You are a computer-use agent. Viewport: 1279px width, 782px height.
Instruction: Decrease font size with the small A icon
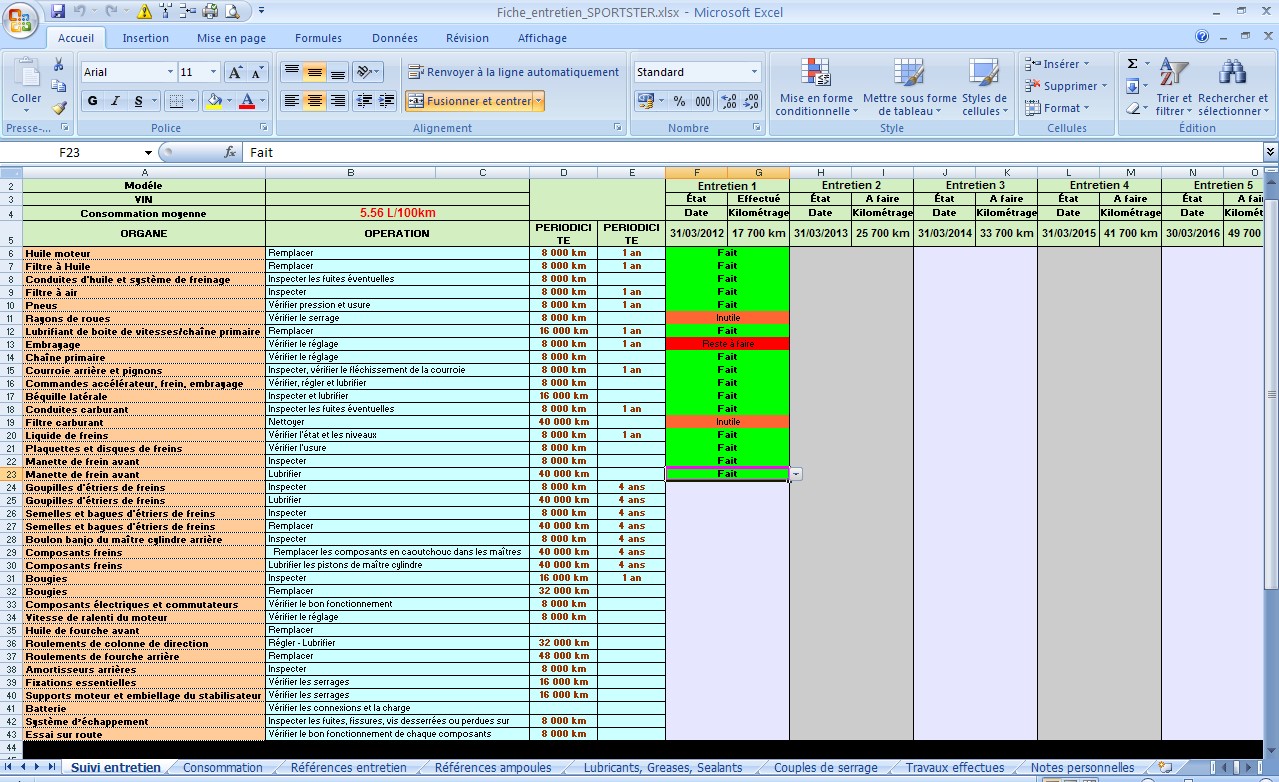[257, 72]
